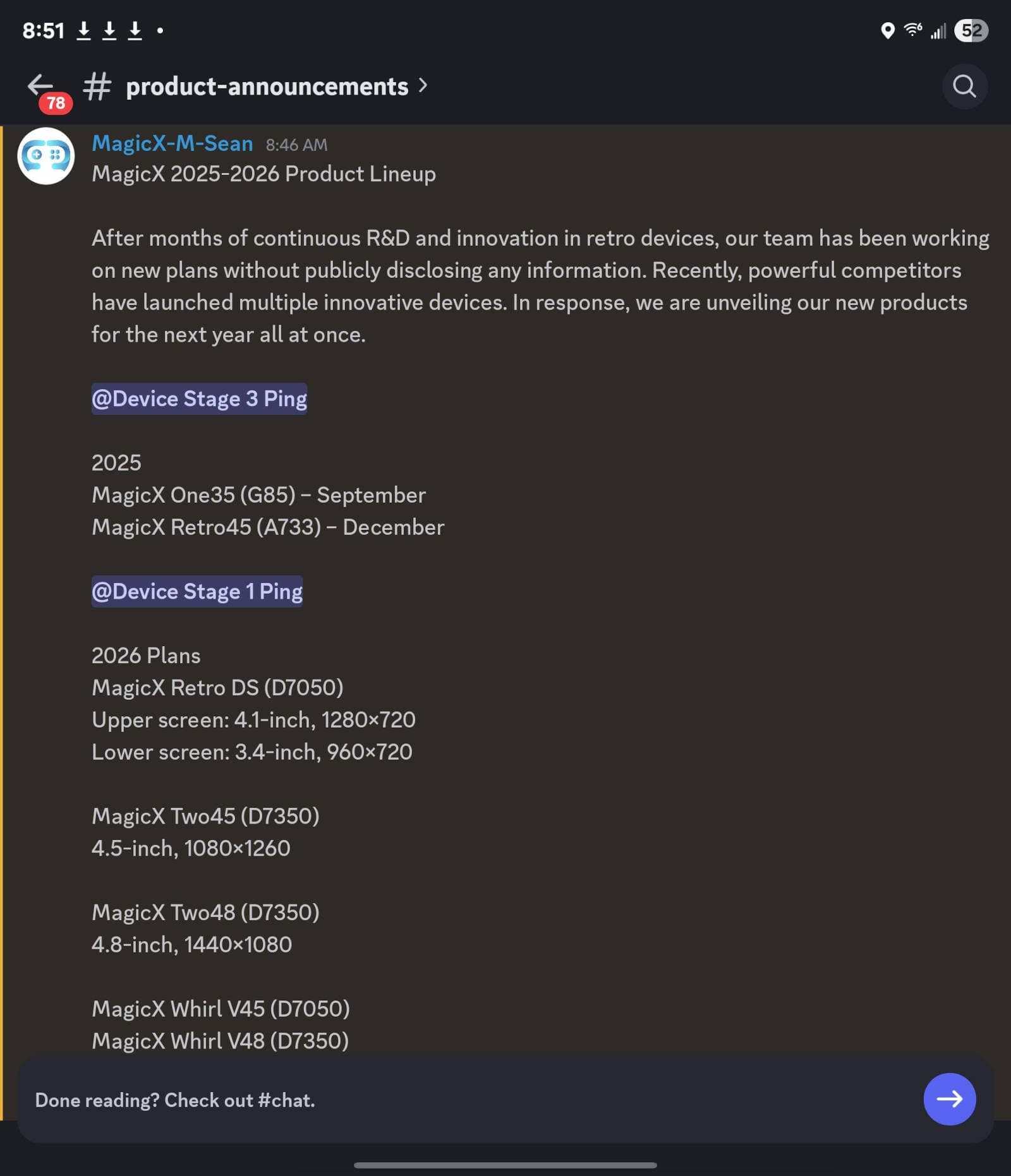The height and width of the screenshot is (1176, 1011).
Task: Tap the first download notification icon
Action: tap(83, 30)
